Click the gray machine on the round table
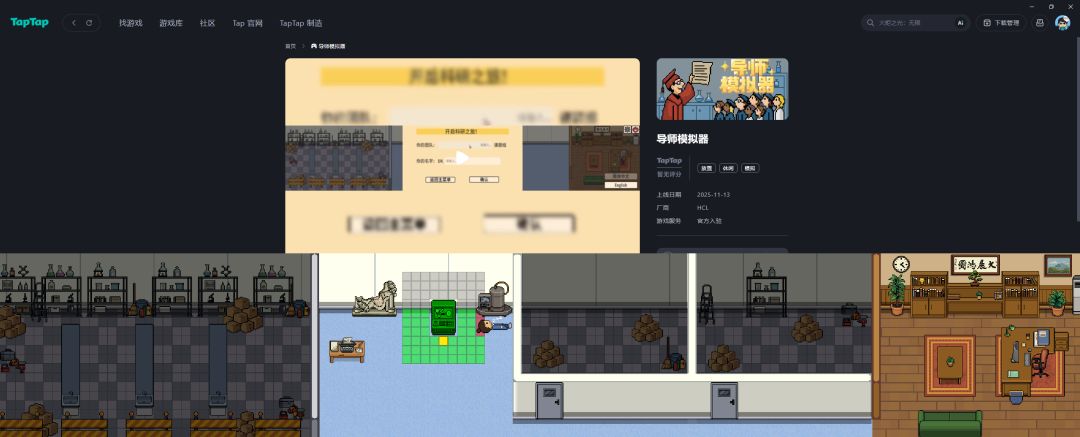1080x437 pixels. [x=497, y=297]
